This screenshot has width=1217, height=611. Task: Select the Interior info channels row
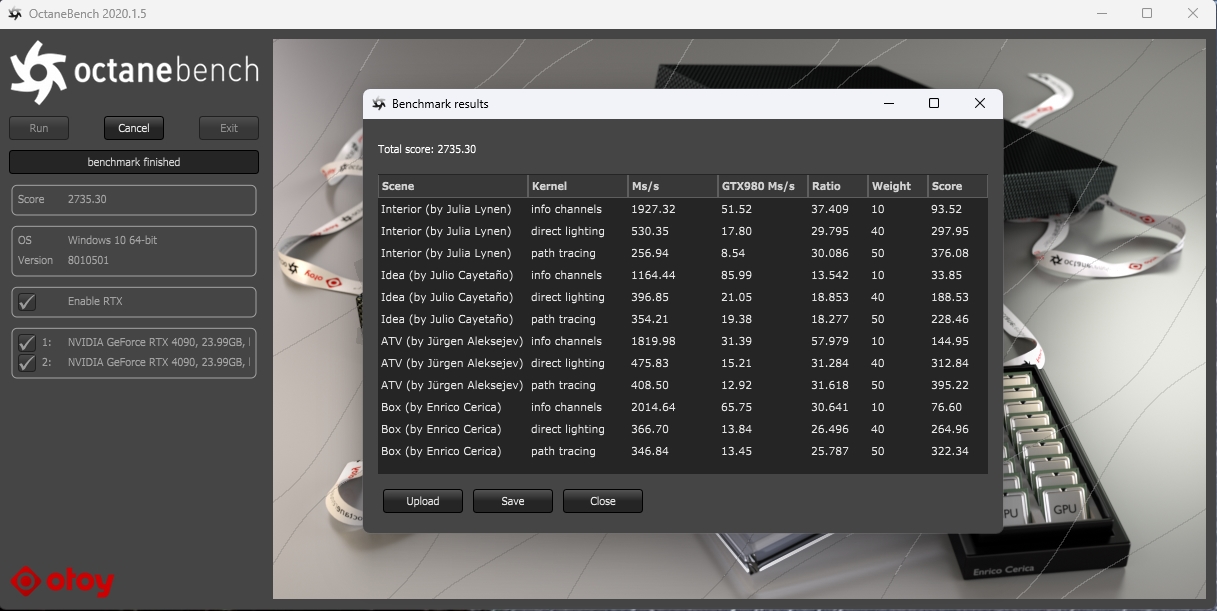point(683,209)
